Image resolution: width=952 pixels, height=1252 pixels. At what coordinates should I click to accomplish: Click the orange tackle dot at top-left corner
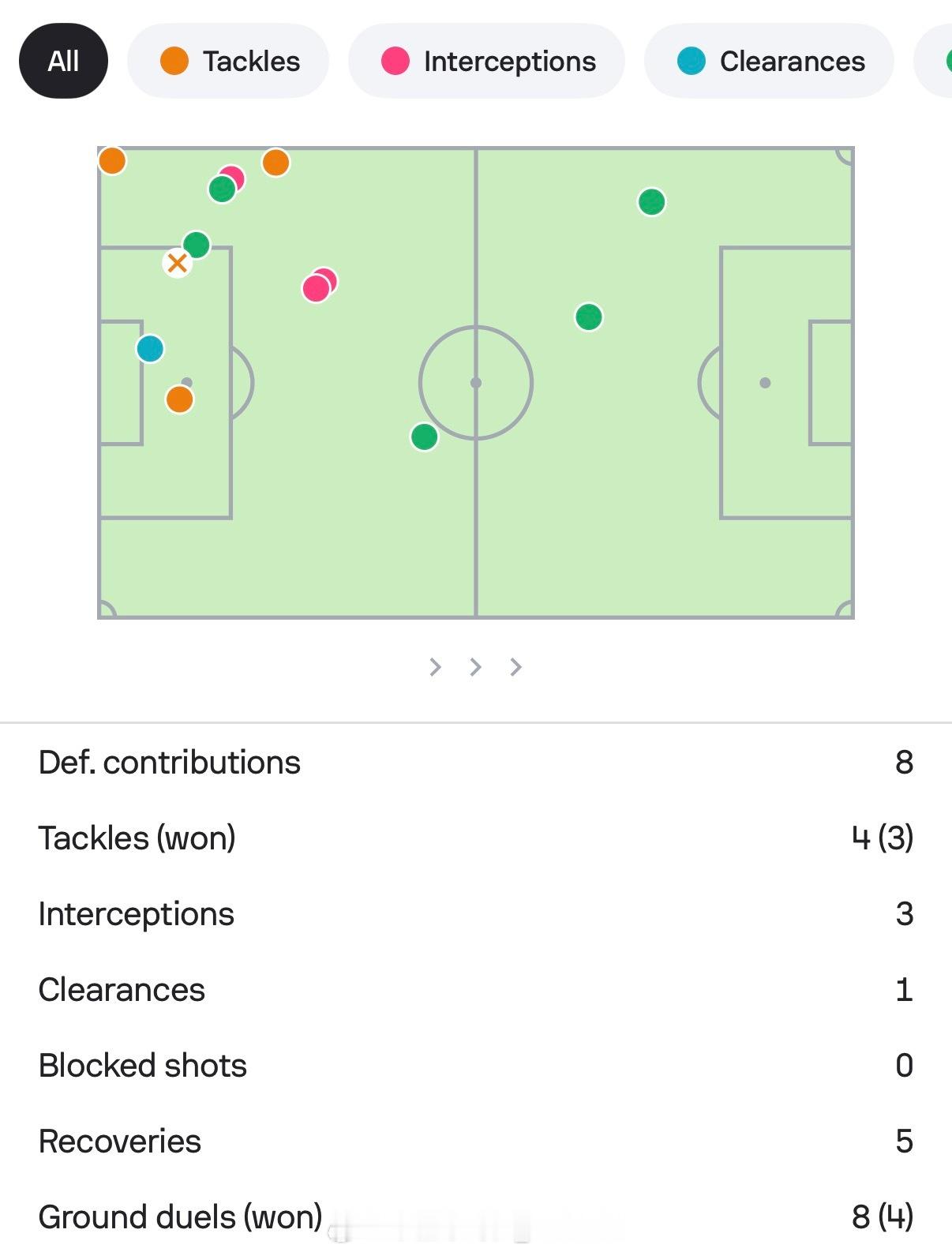tap(112, 160)
